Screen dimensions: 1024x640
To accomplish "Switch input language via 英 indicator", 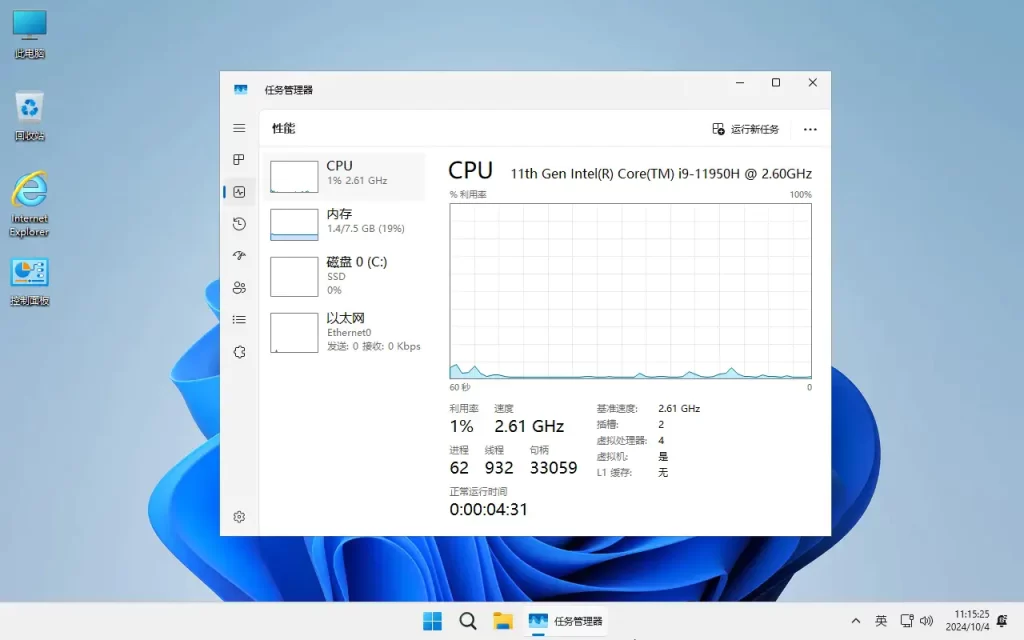I will [881, 620].
